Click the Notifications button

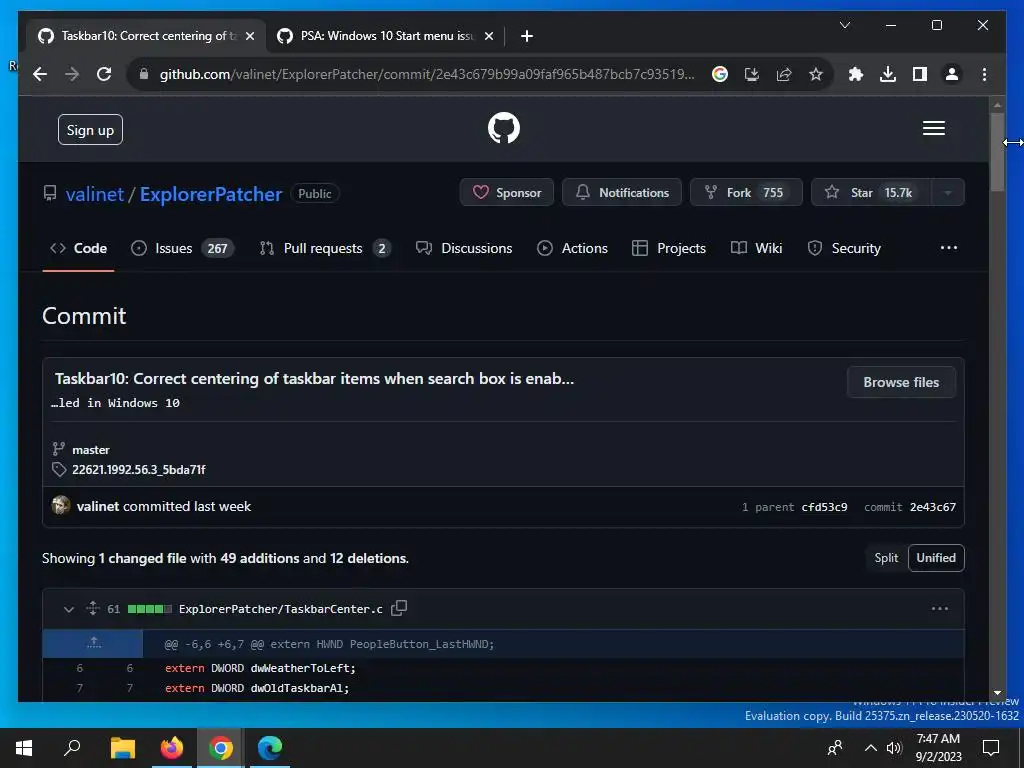point(622,193)
